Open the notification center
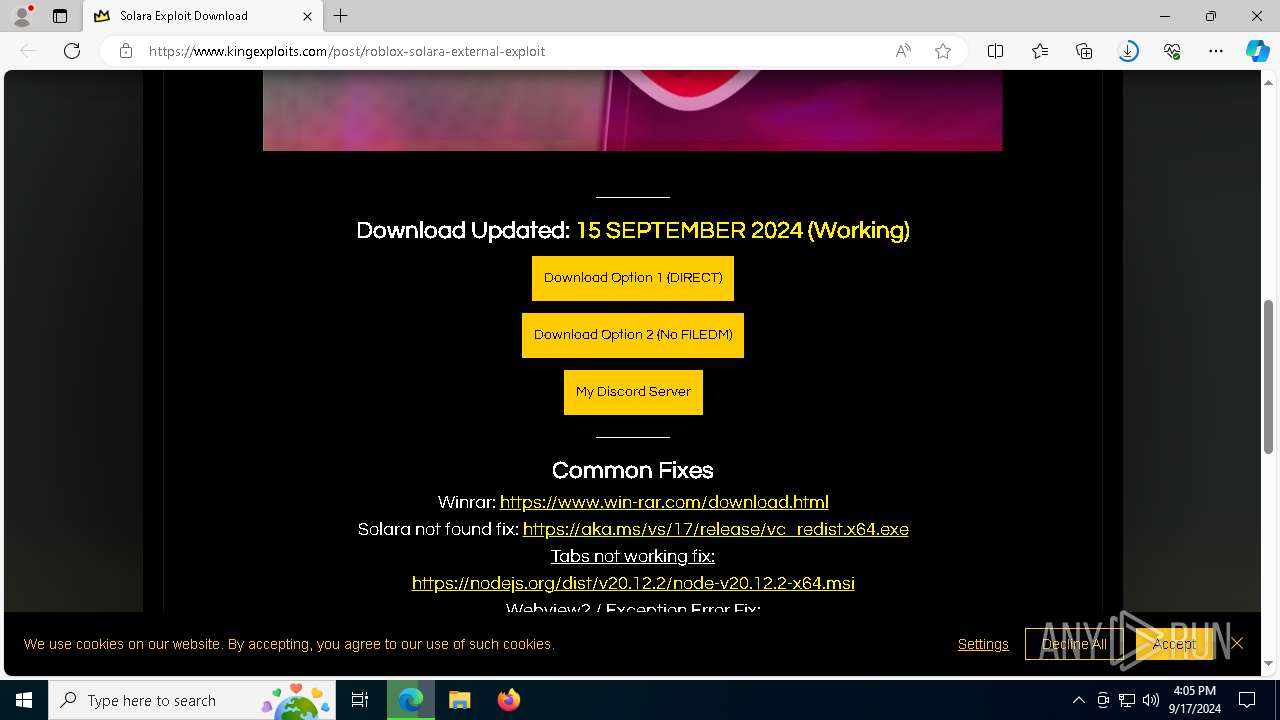The width and height of the screenshot is (1280, 720). point(1247,700)
